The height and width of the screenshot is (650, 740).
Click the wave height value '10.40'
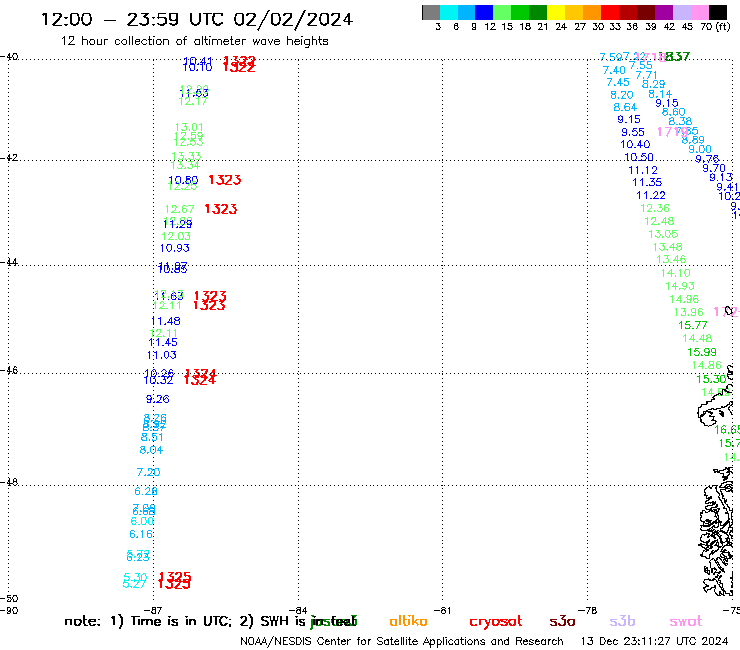point(635,145)
